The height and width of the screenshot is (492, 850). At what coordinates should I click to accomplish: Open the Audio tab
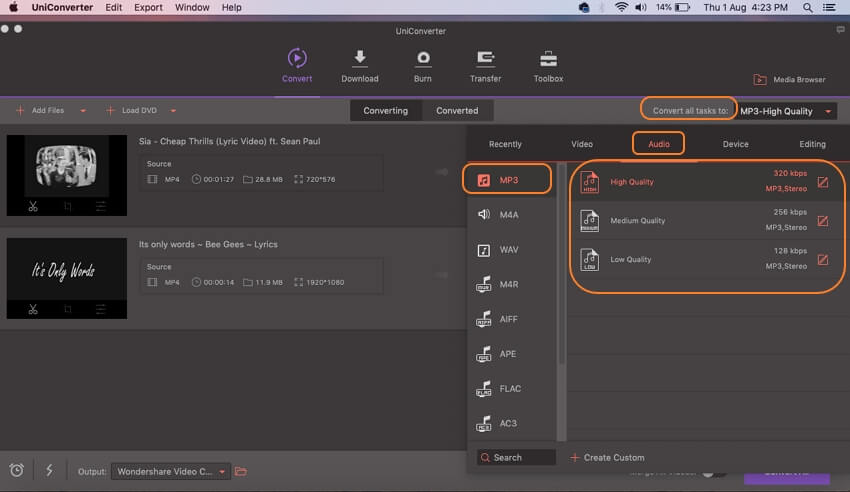tap(659, 144)
